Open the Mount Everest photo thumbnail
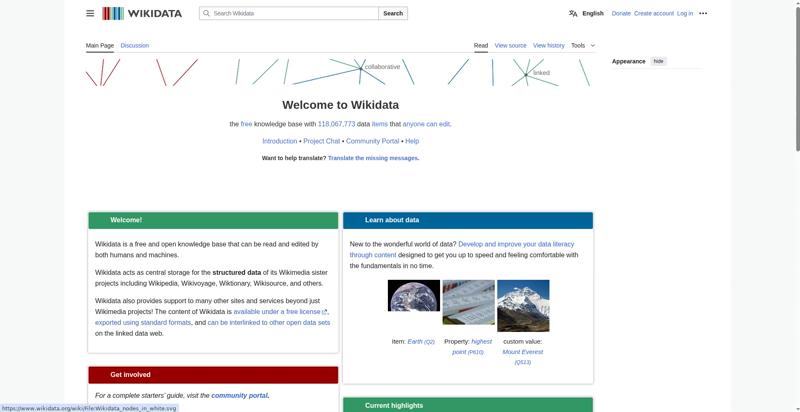The width and height of the screenshot is (800, 412). (x=523, y=305)
